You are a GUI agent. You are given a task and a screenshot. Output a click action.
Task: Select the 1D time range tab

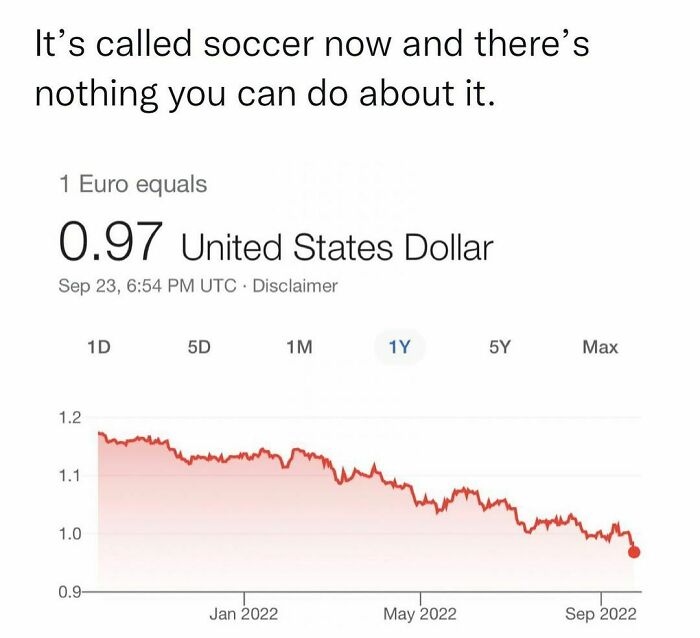point(97,347)
